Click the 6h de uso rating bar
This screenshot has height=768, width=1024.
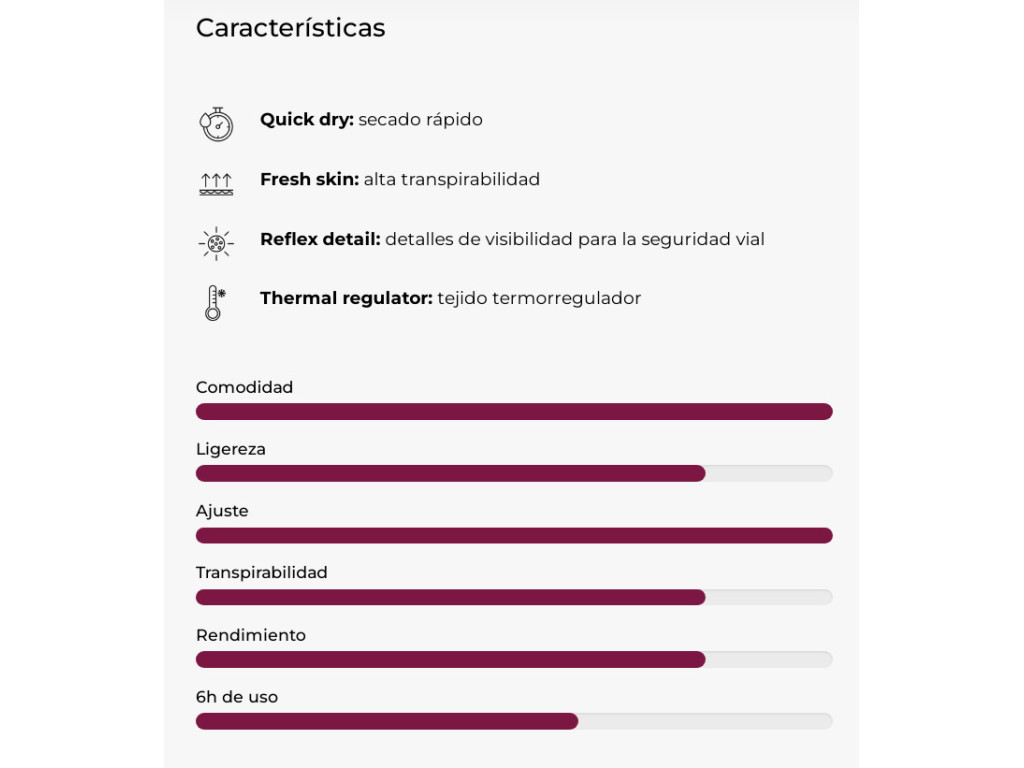tap(514, 721)
